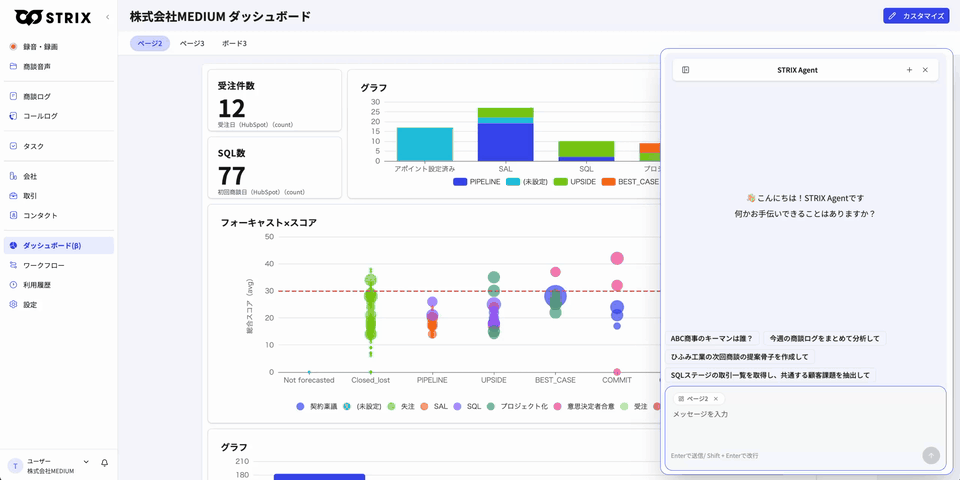The width and height of the screenshot is (960, 480).
Task: Click the large BEST_CASE bubble in the scatter plot
Action: tap(555, 296)
